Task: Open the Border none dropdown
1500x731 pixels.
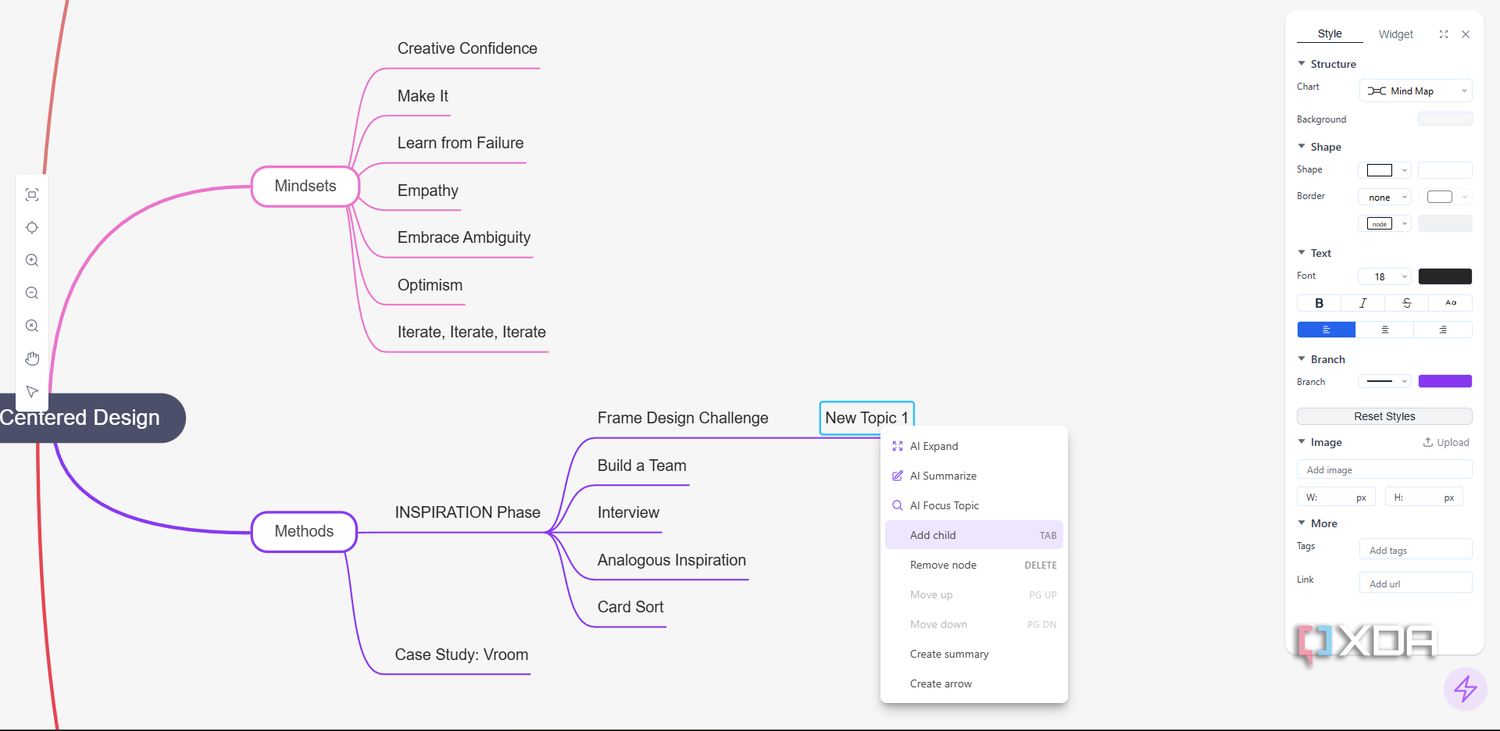Action: 1385,197
